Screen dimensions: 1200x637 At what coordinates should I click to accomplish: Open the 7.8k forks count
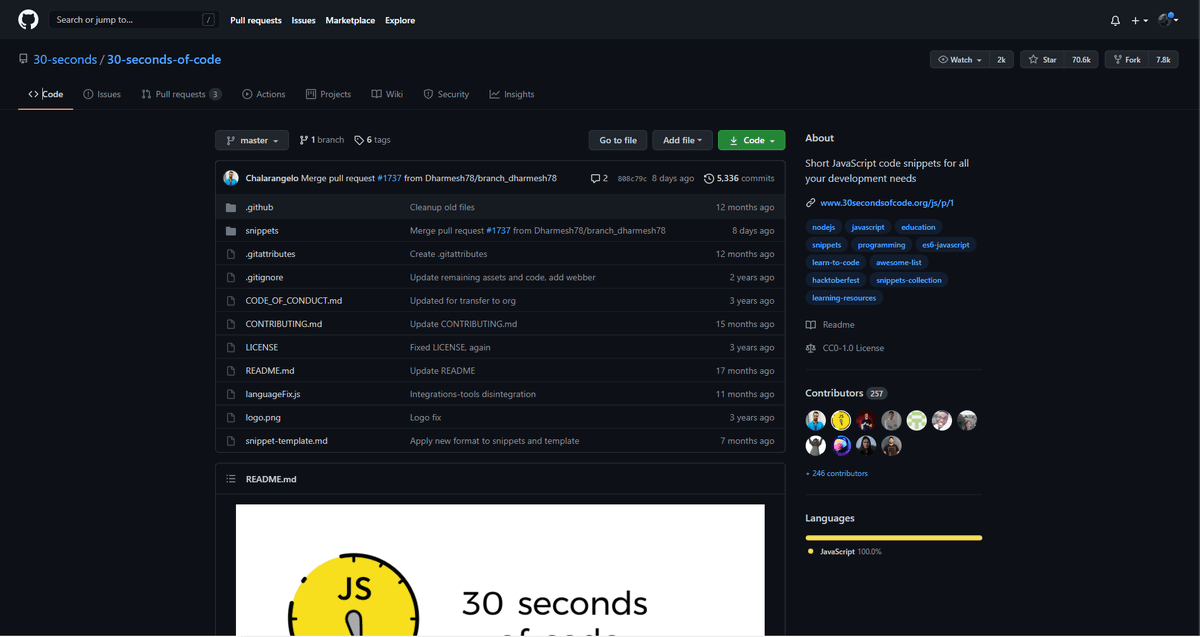click(1163, 60)
